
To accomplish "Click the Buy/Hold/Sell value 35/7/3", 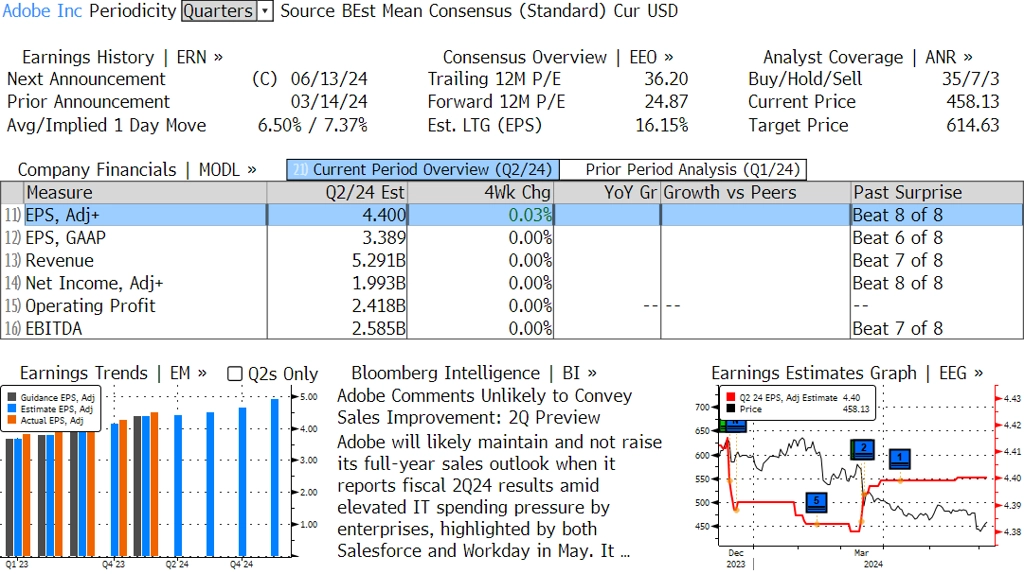I will pyautogui.click(x=970, y=79).
